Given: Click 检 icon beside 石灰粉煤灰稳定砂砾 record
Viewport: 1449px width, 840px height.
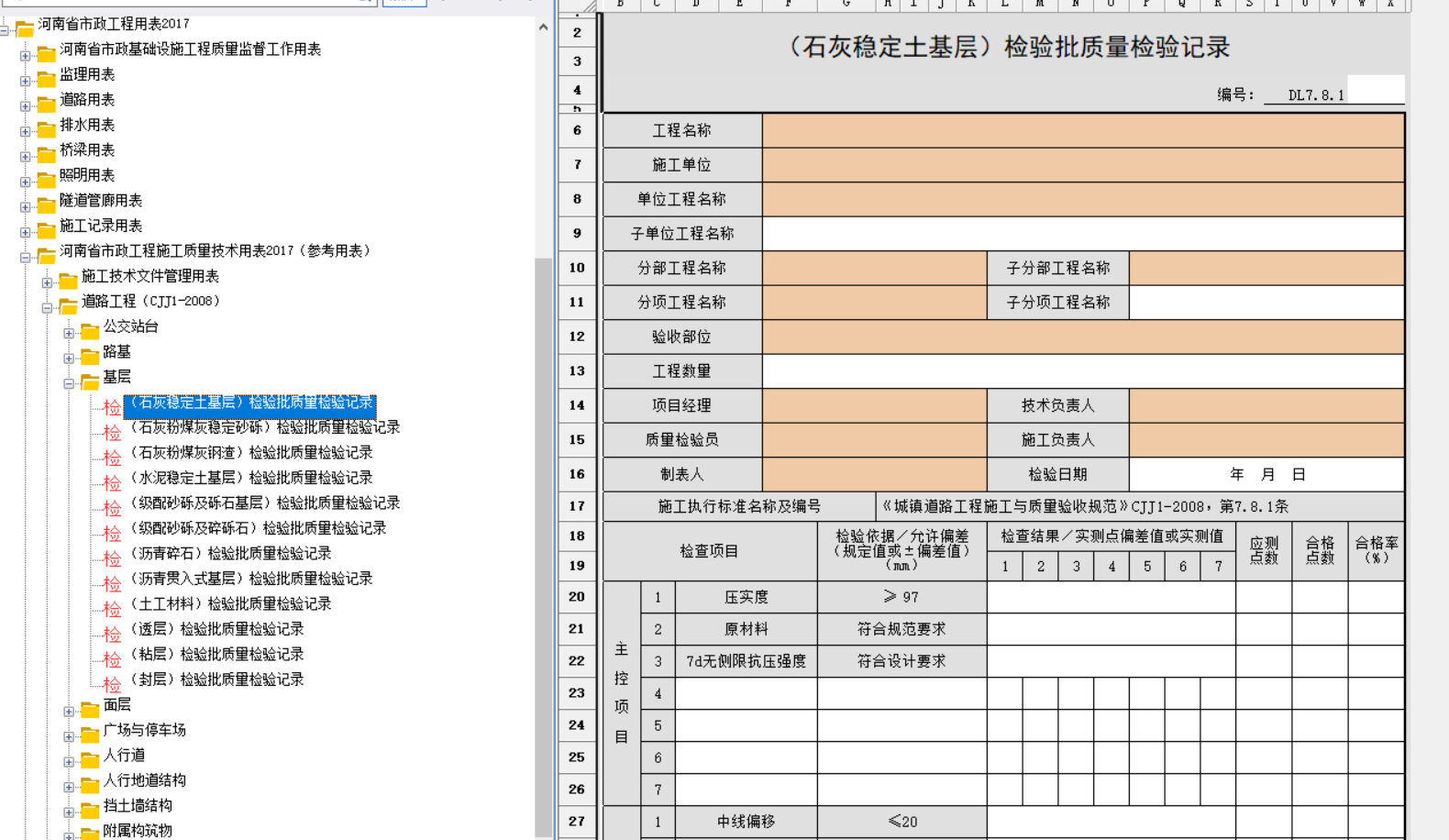Looking at the screenshot, I should [112, 433].
